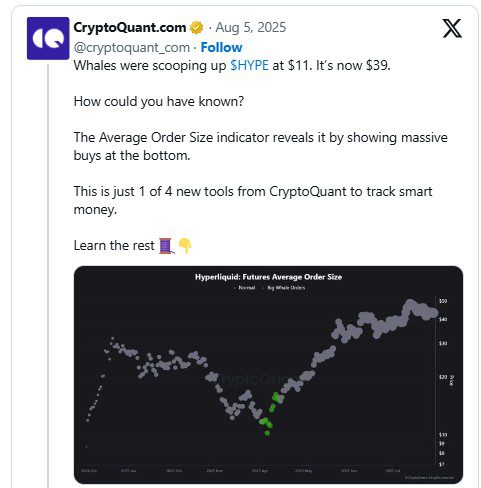Open the @cryptoquant_com handle link
The width and height of the screenshot is (481, 488).
click(132, 48)
